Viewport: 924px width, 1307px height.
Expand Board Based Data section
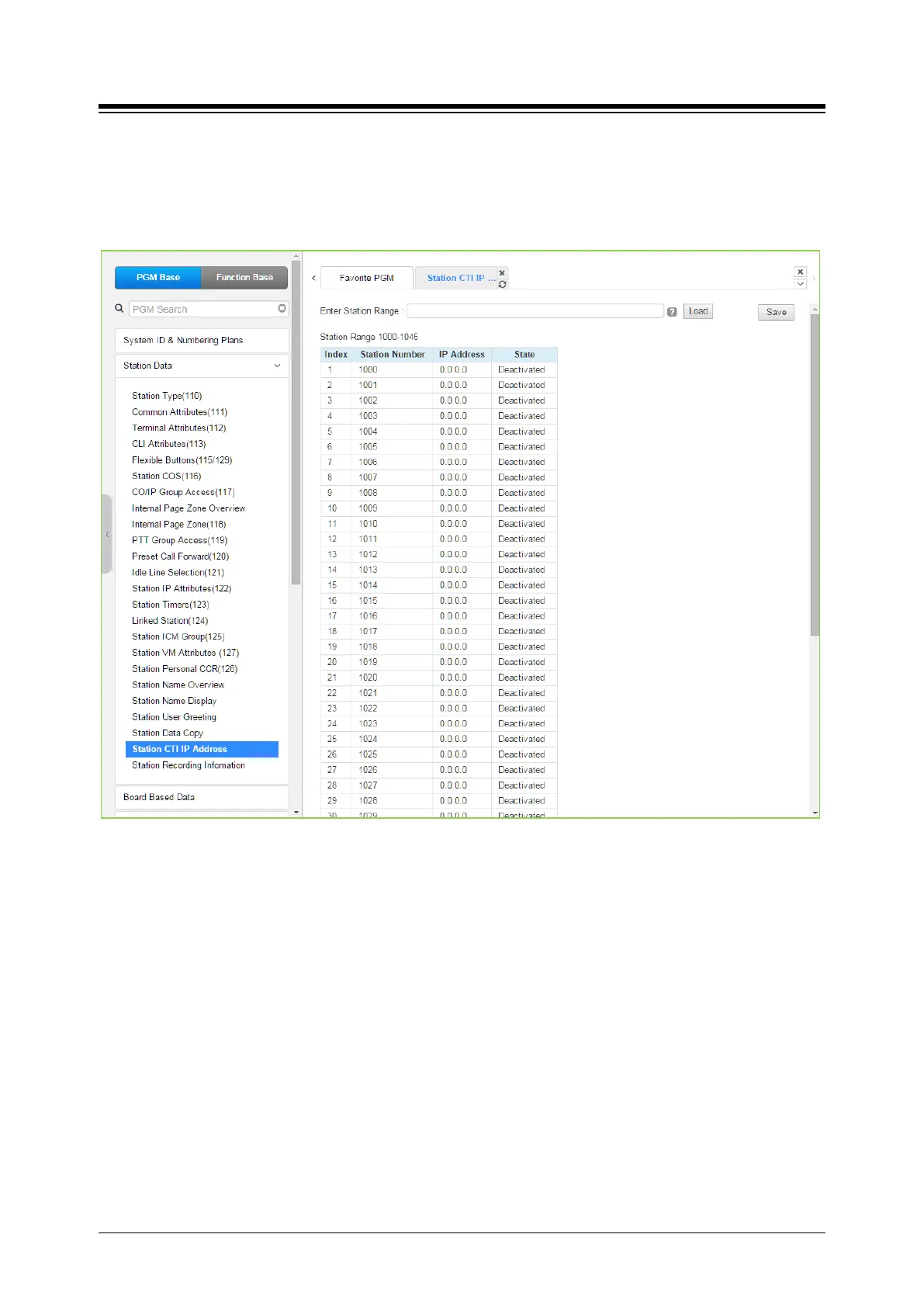coord(202,797)
